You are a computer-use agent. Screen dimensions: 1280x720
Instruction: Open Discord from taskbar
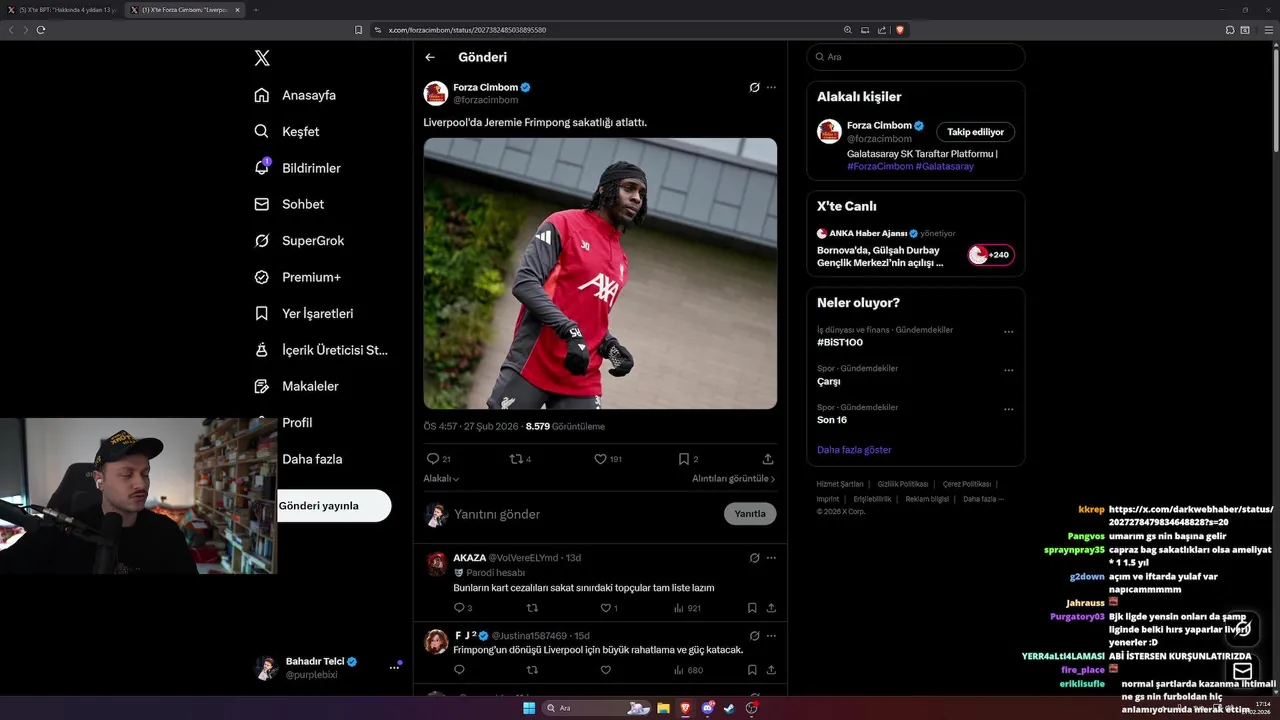[707, 708]
